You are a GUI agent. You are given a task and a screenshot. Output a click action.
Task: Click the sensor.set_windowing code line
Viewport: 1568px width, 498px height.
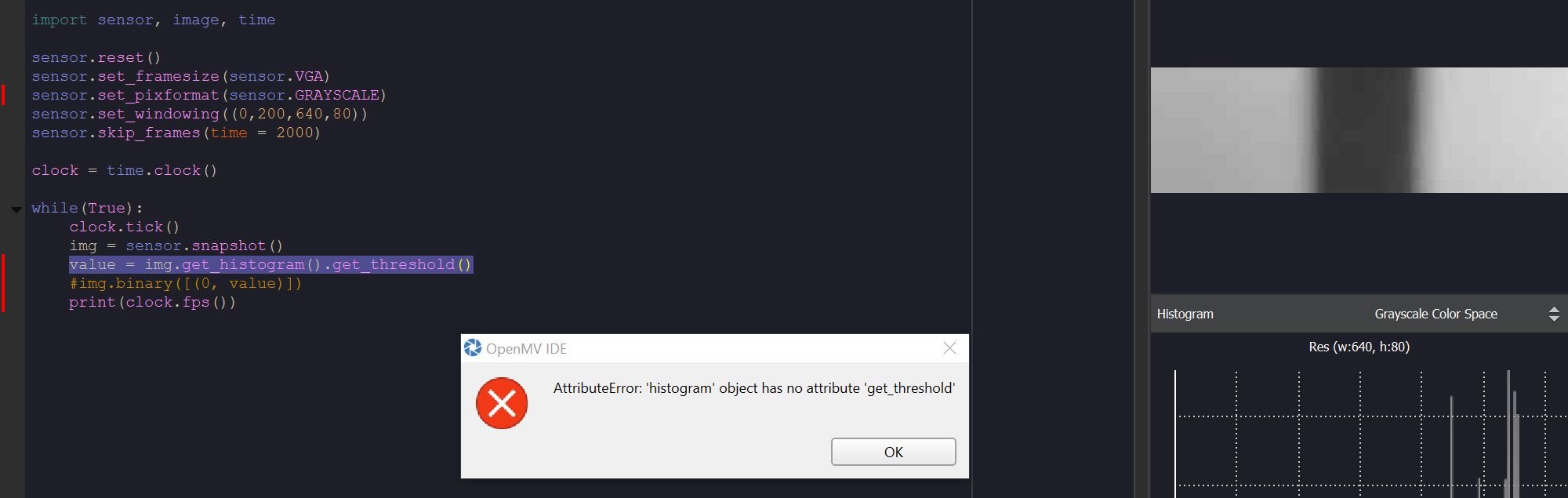click(200, 114)
